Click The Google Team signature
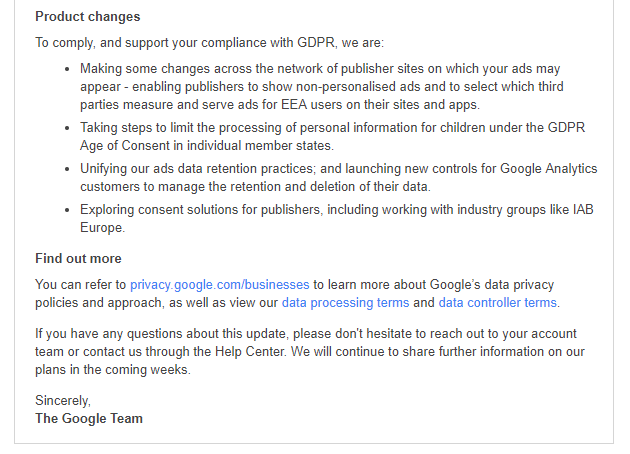 pos(89,418)
